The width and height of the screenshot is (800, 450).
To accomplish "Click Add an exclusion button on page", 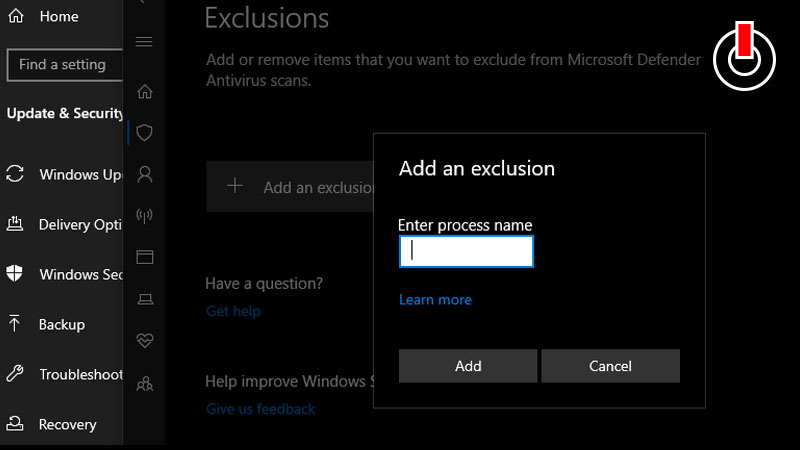I will [x=290, y=186].
